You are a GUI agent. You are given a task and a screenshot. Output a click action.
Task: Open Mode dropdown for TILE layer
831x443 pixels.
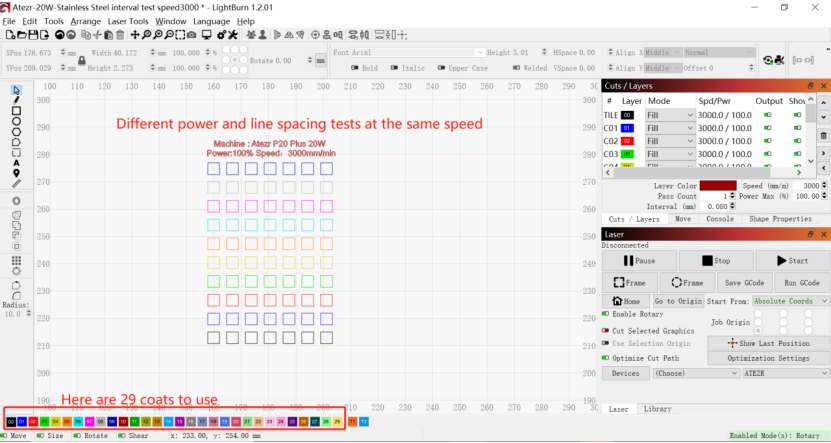[x=670, y=115]
